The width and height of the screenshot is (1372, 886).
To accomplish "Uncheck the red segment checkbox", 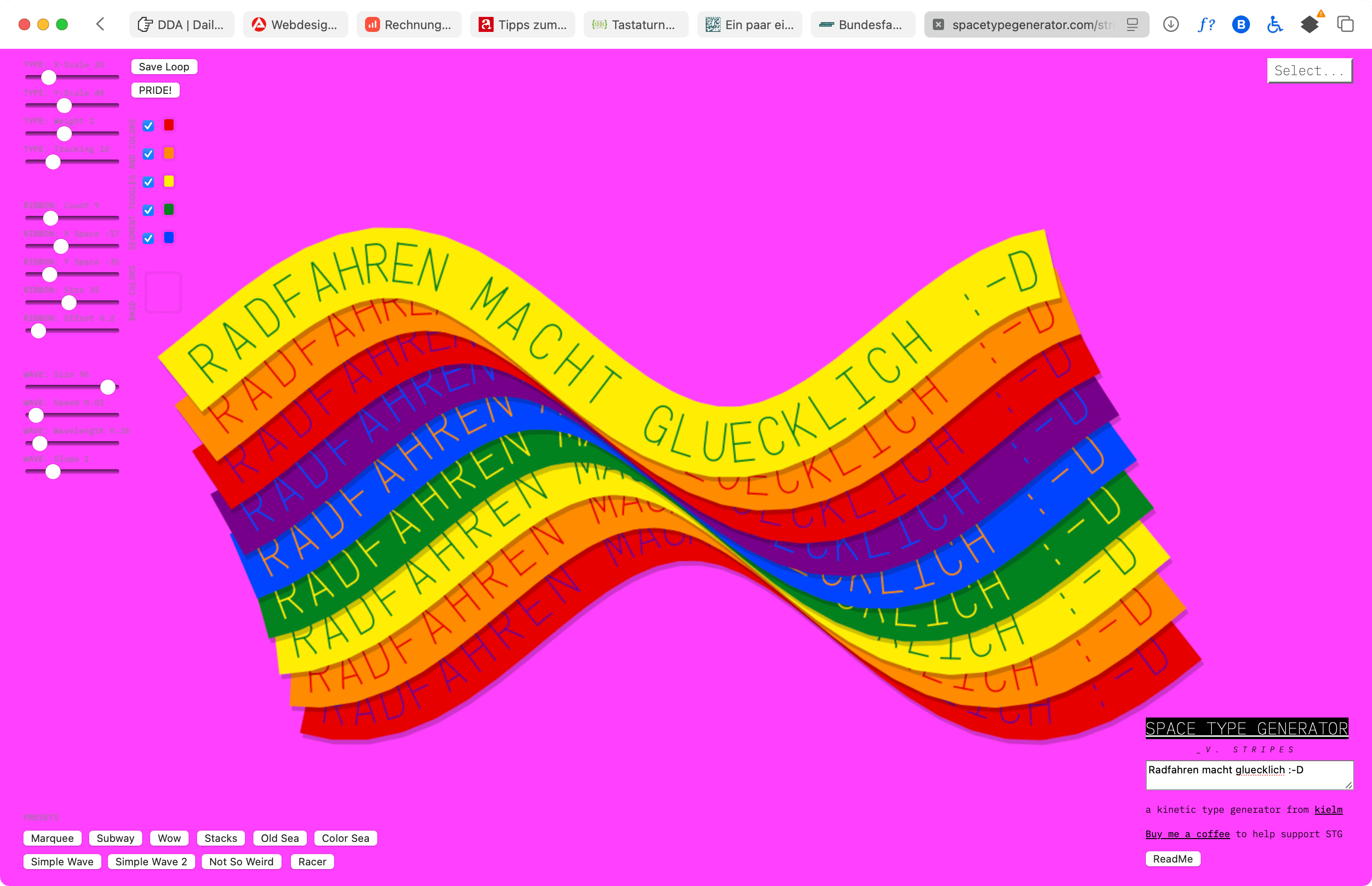I will [148, 125].
